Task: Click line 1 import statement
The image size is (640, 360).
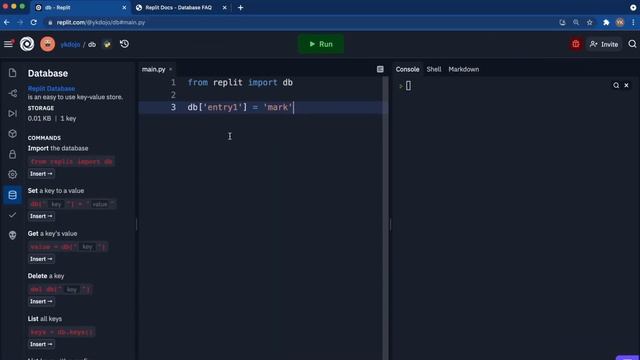Action: pyautogui.click(x=240, y=82)
